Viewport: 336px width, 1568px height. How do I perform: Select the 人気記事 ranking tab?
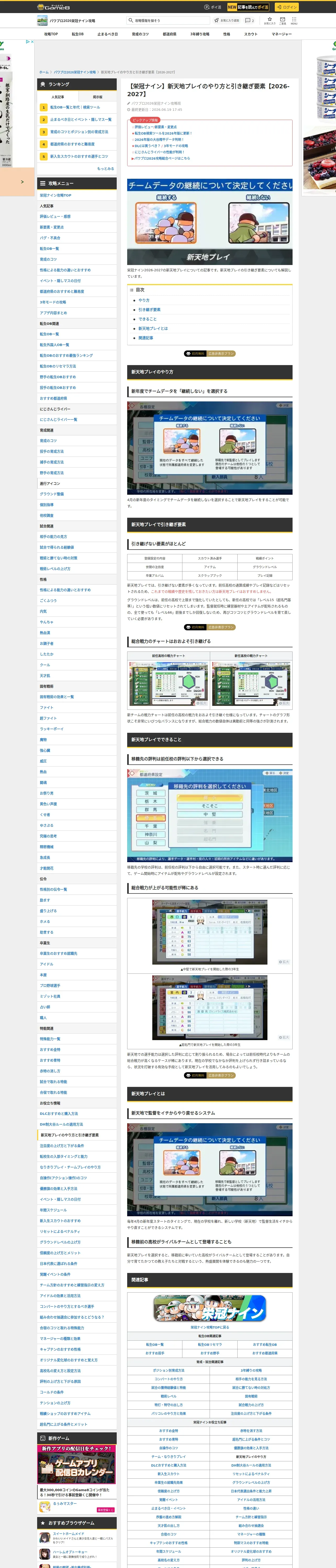point(57,97)
